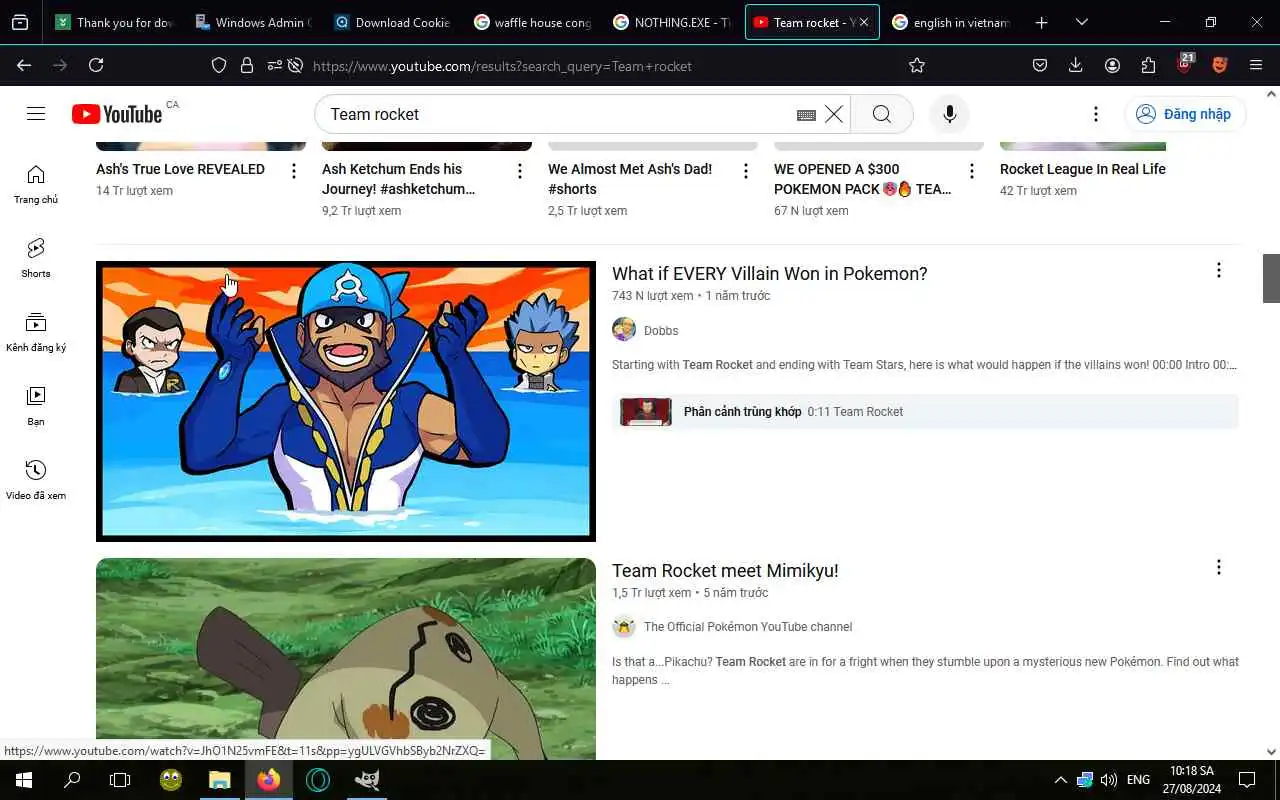Image resolution: width=1280 pixels, height=800 pixels.
Task: Open Windows taskbar search
Action: pyautogui.click(x=72, y=780)
